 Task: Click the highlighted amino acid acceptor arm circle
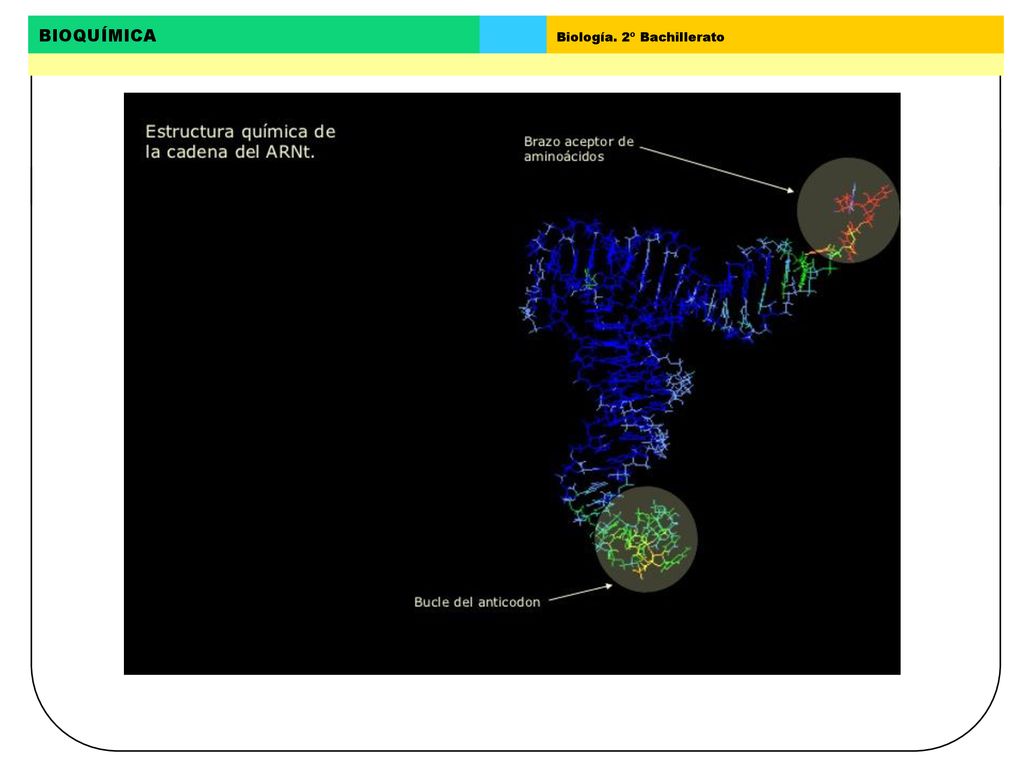pos(848,210)
